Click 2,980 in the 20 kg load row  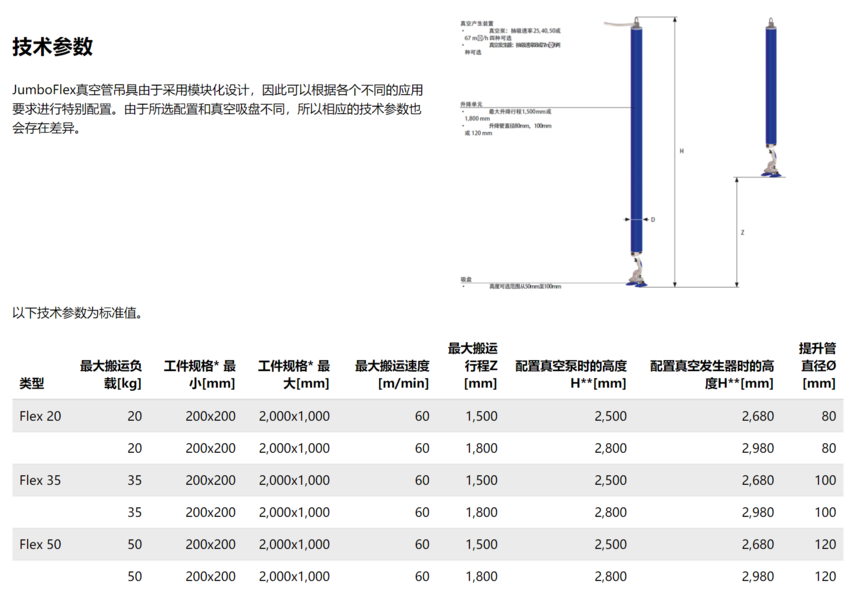pos(757,449)
